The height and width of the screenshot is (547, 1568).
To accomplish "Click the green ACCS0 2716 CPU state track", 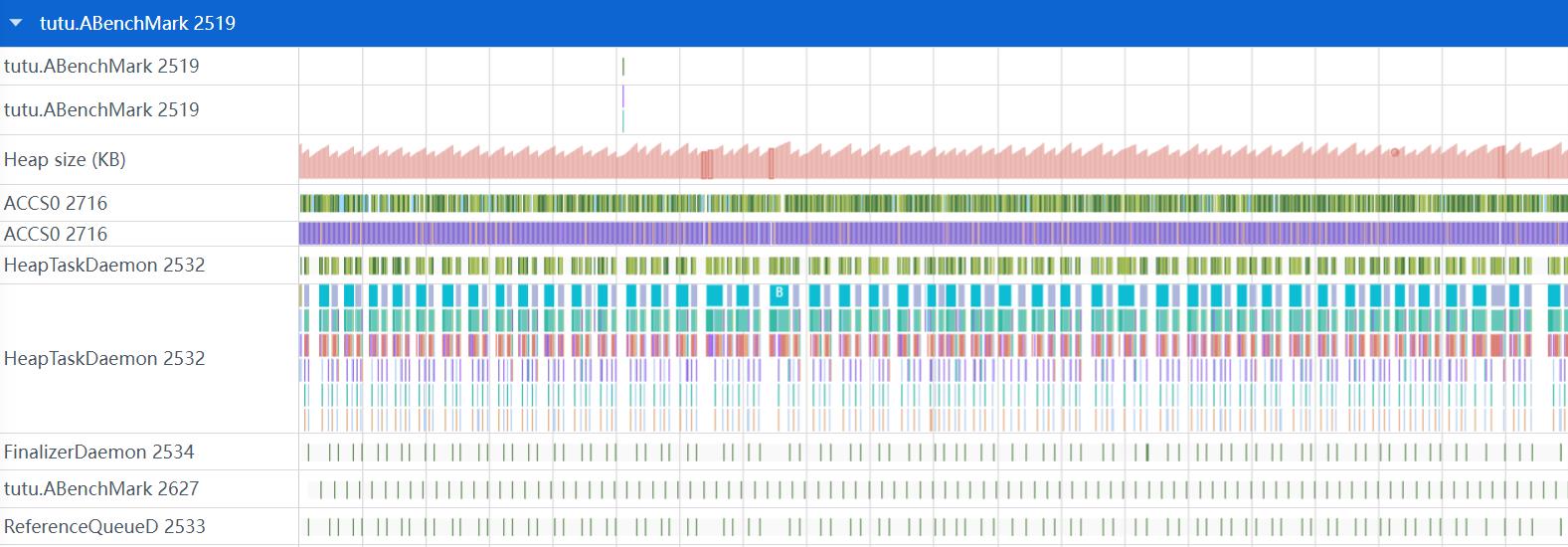I will 933,204.
